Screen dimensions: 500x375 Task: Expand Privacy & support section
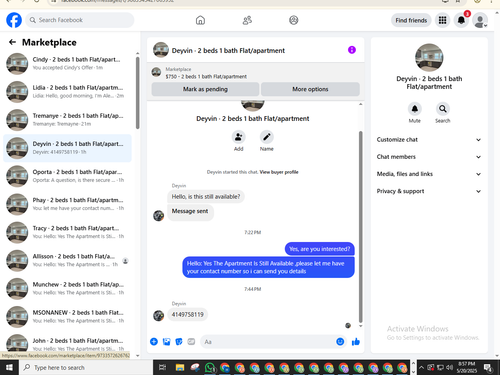click(429, 191)
